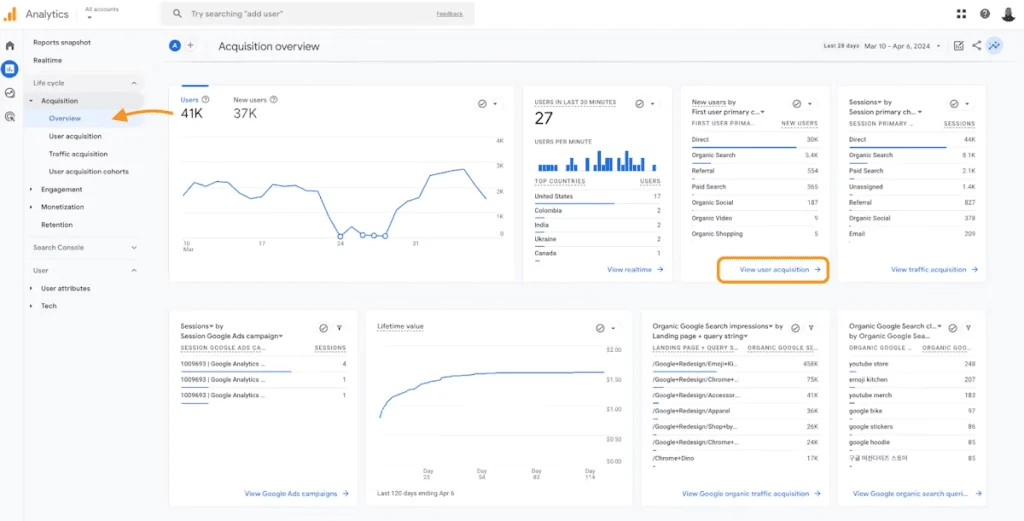
Task: Select Overview under Acquisition
Action: click(65, 119)
